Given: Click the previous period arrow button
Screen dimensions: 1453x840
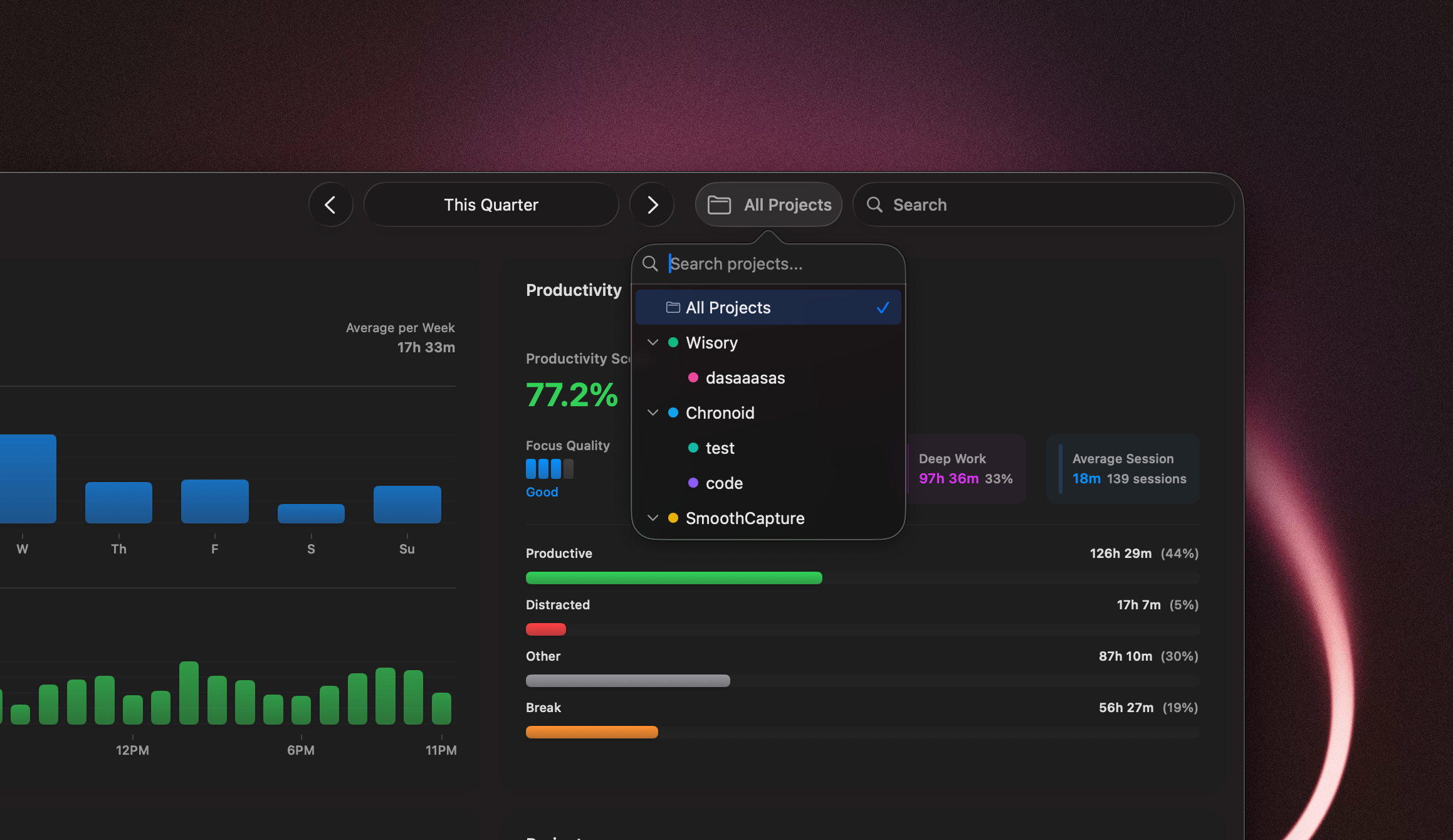Looking at the screenshot, I should pos(330,204).
